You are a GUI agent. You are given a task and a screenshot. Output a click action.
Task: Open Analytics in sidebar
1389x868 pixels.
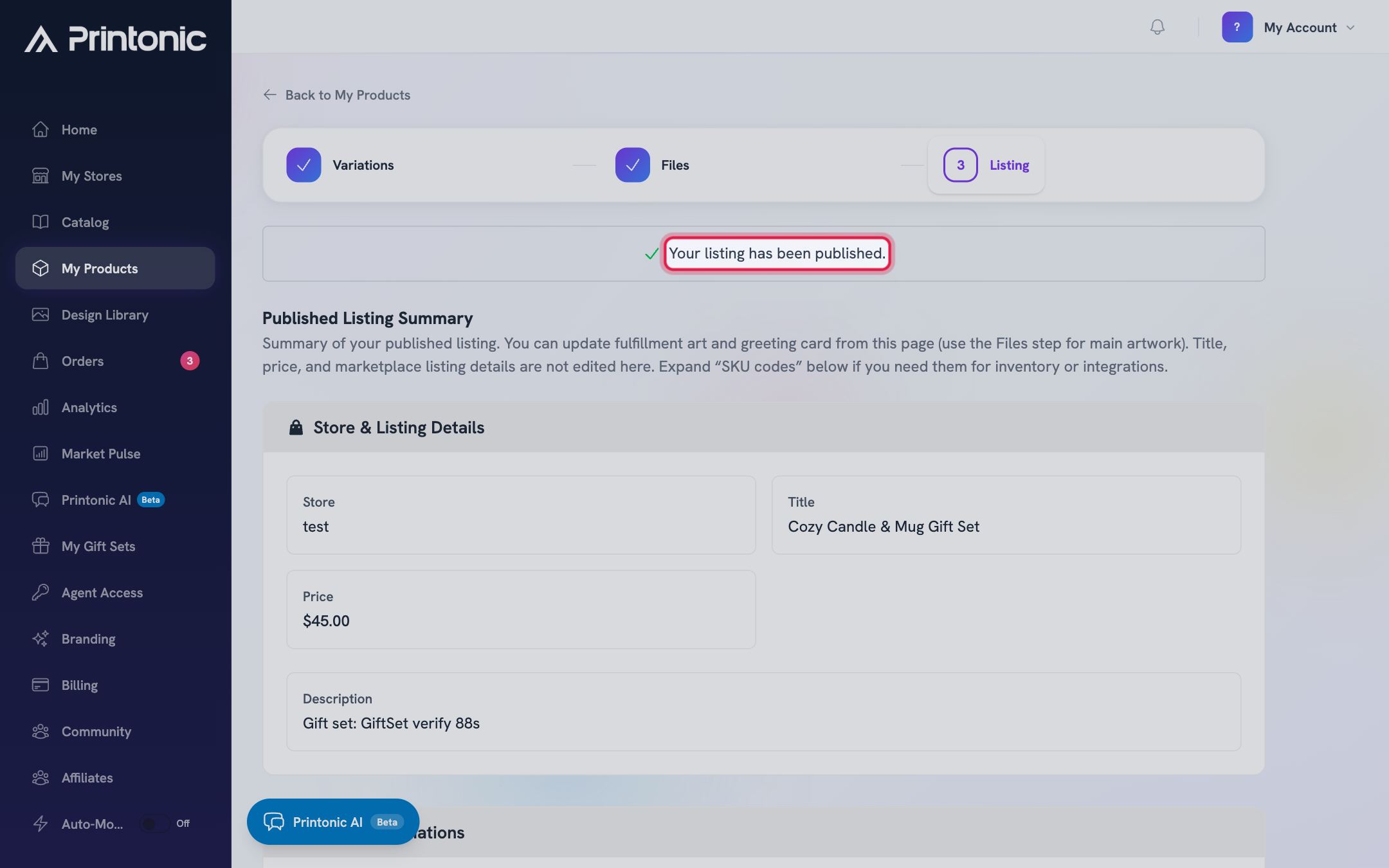coord(115,407)
